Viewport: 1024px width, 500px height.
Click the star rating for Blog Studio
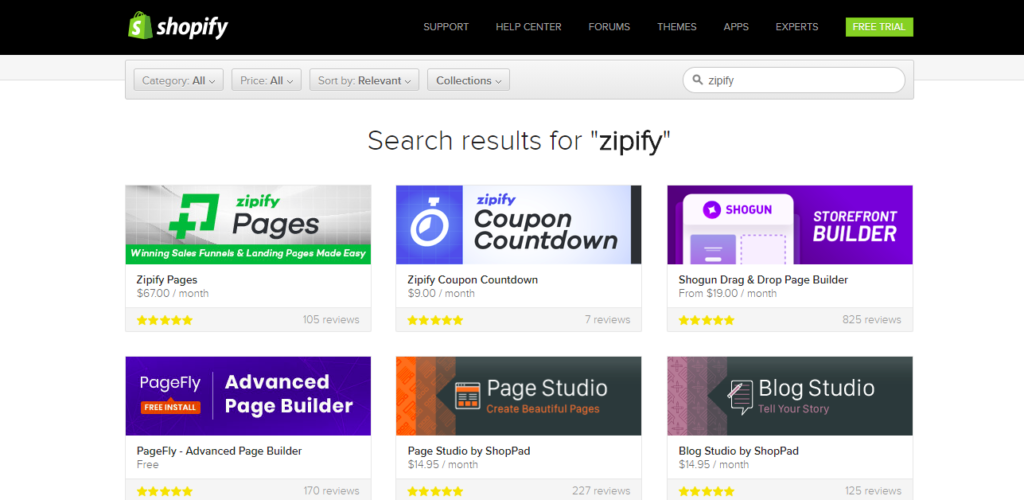click(x=707, y=491)
